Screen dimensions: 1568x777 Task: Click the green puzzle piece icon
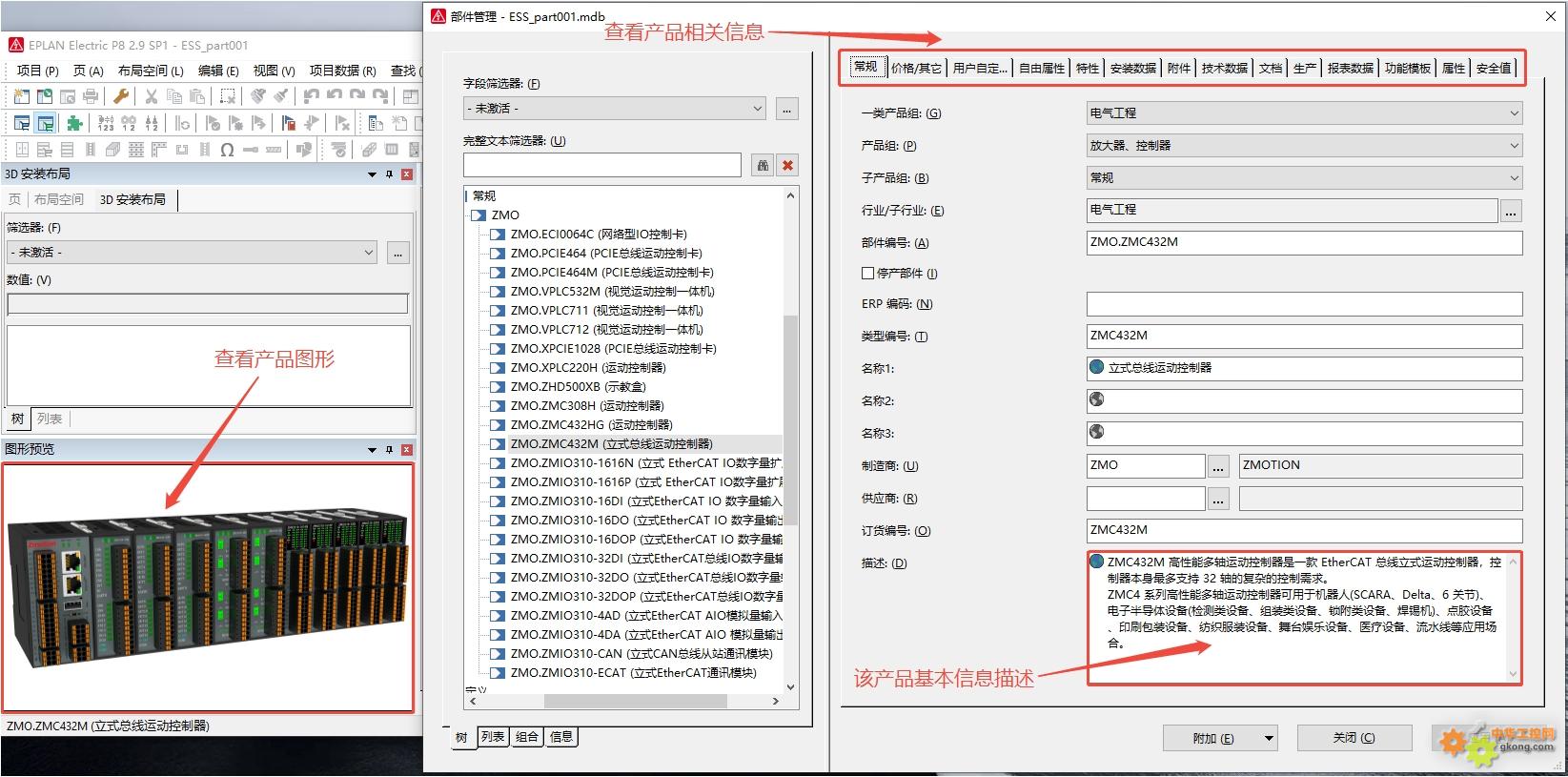coord(74,123)
